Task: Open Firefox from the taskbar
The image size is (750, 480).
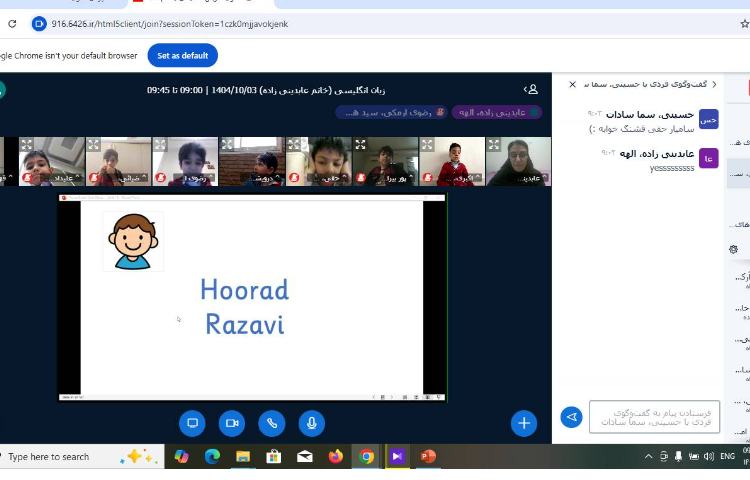Action: coord(335,457)
